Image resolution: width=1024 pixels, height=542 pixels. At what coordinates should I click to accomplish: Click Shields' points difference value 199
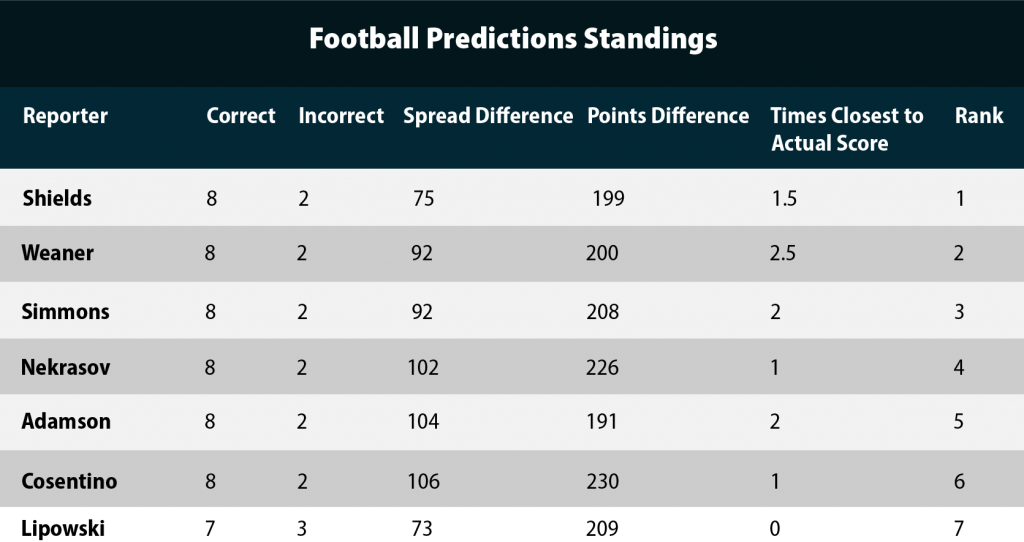click(x=609, y=198)
